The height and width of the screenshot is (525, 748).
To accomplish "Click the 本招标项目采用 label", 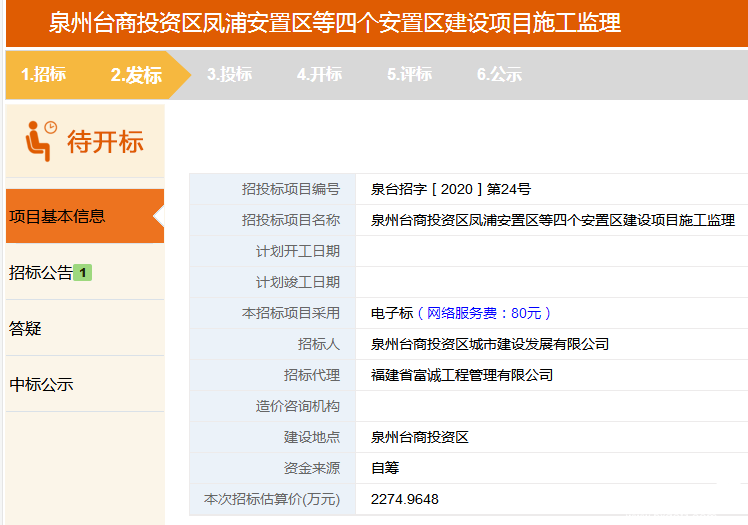I will coord(291,313).
